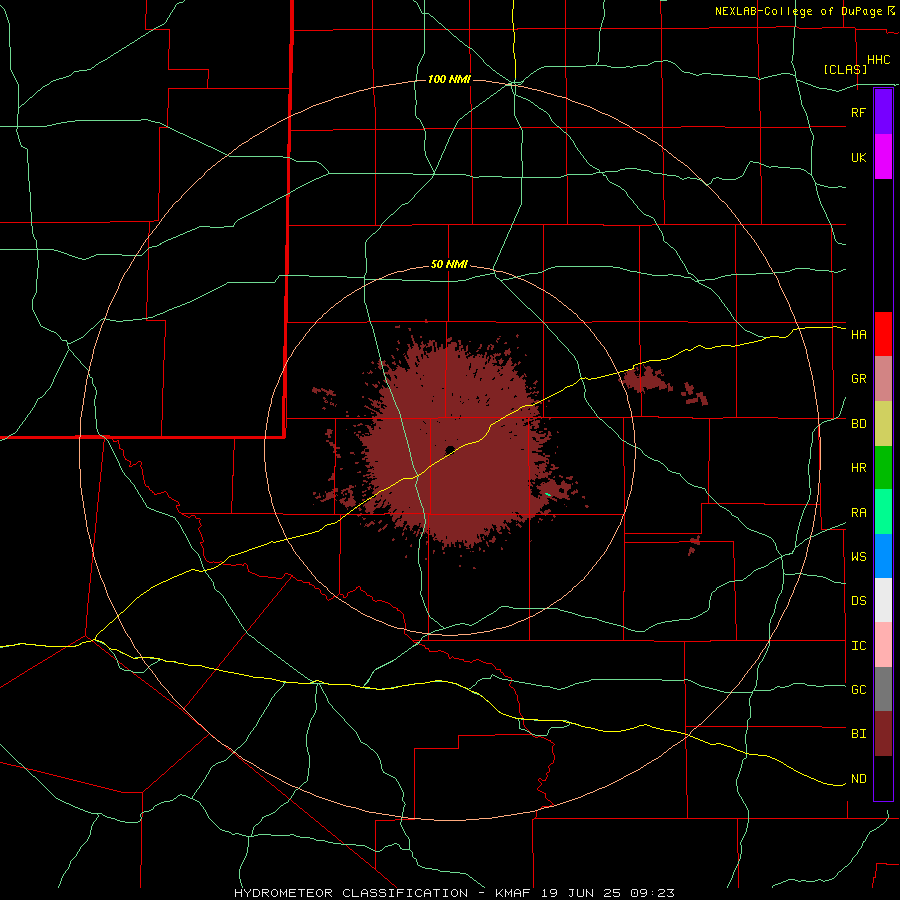Click the HA red legend swatch
Viewport: 900px width, 900px height.
click(883, 334)
